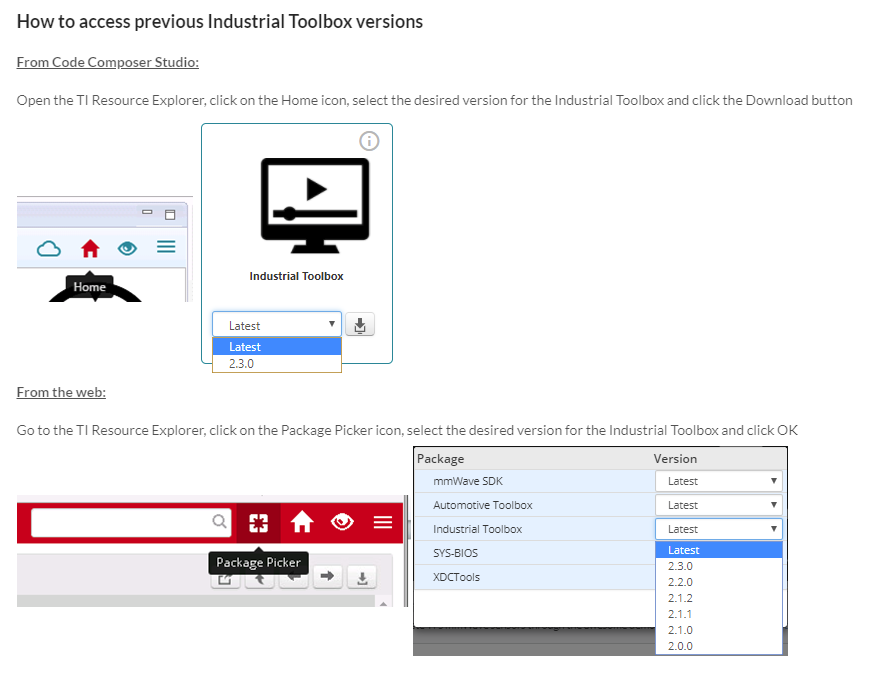
Task: Click the Package column header
Action: click(440, 458)
